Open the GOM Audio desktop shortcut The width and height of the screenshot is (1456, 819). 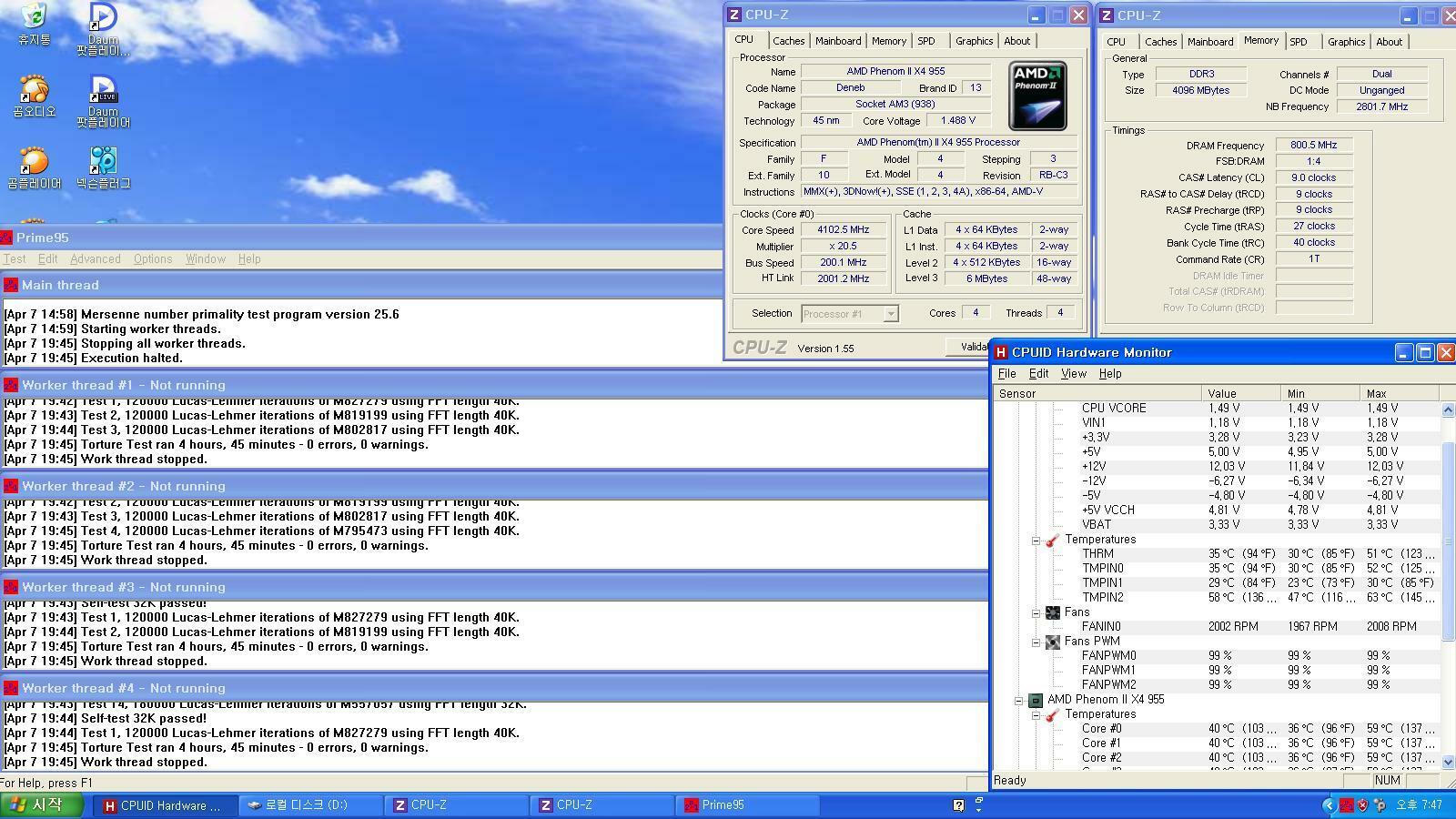[x=34, y=96]
